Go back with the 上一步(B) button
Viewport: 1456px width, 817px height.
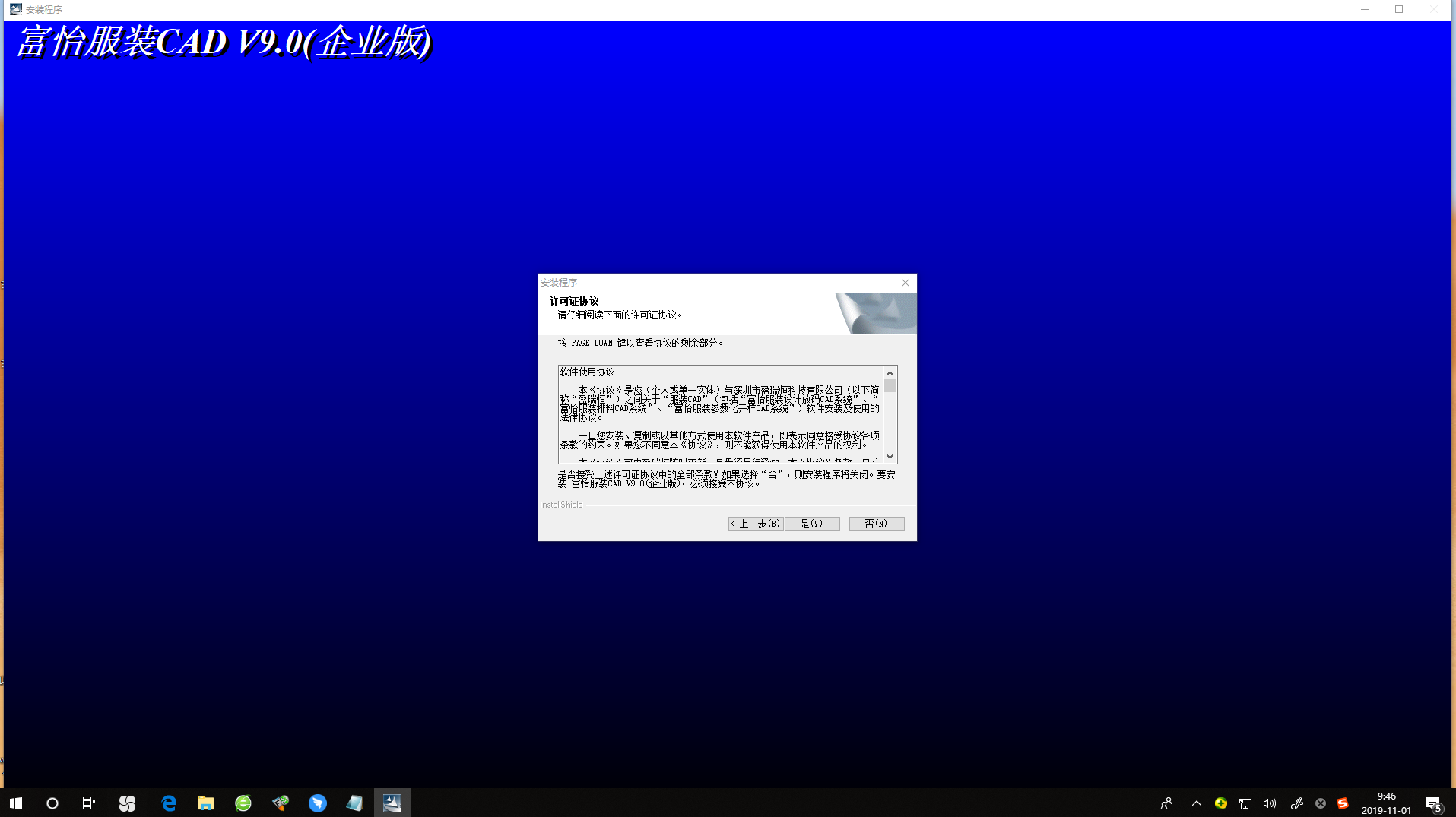click(x=756, y=524)
